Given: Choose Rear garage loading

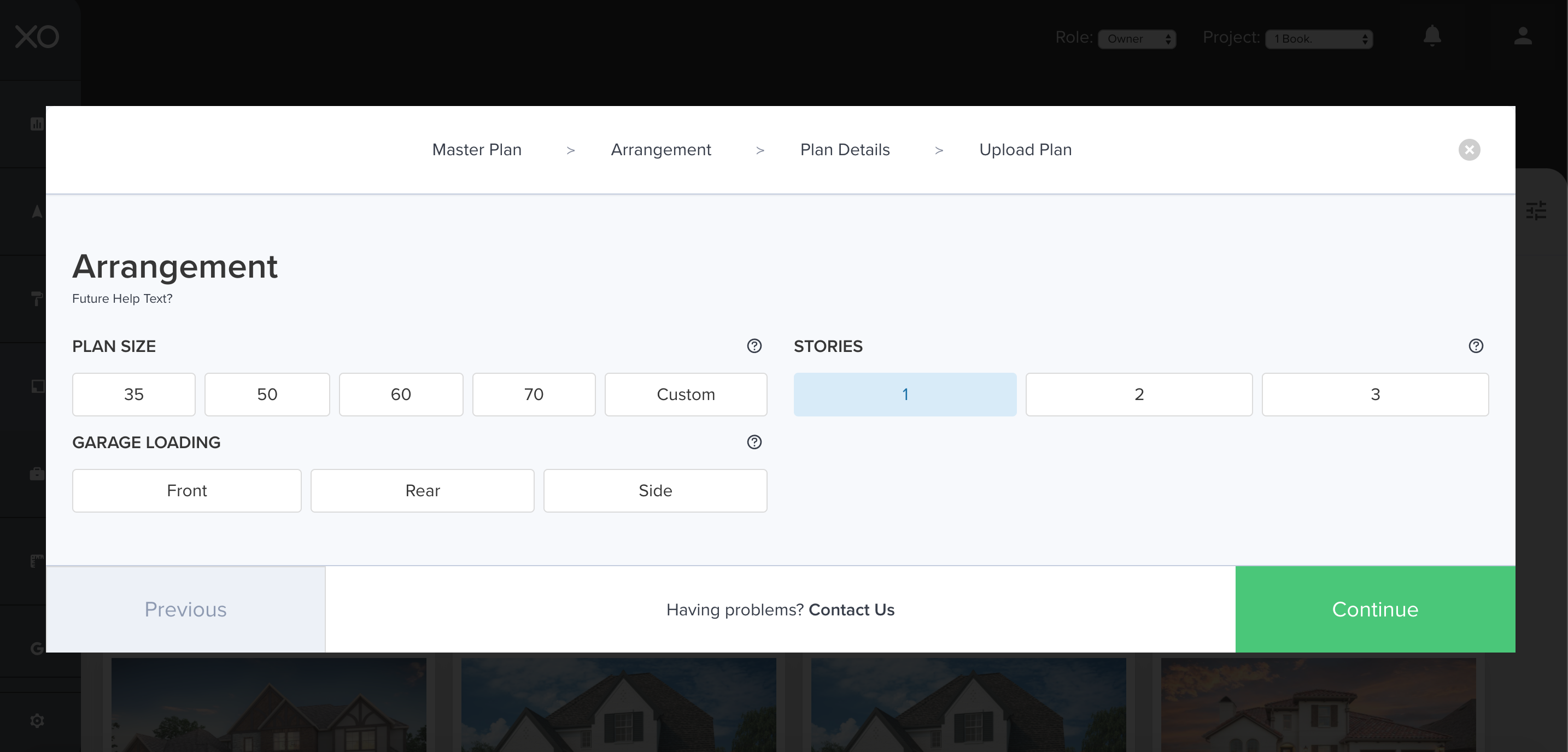Looking at the screenshot, I should coord(422,491).
